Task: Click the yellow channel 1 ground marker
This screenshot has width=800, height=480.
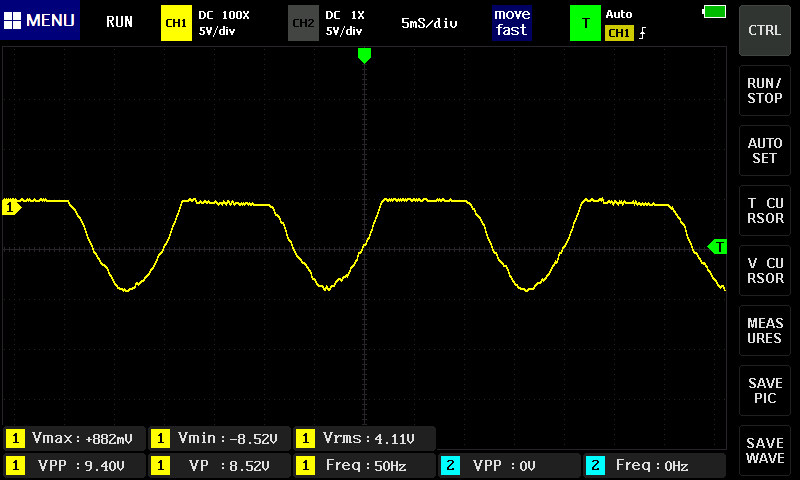Action: (11, 207)
